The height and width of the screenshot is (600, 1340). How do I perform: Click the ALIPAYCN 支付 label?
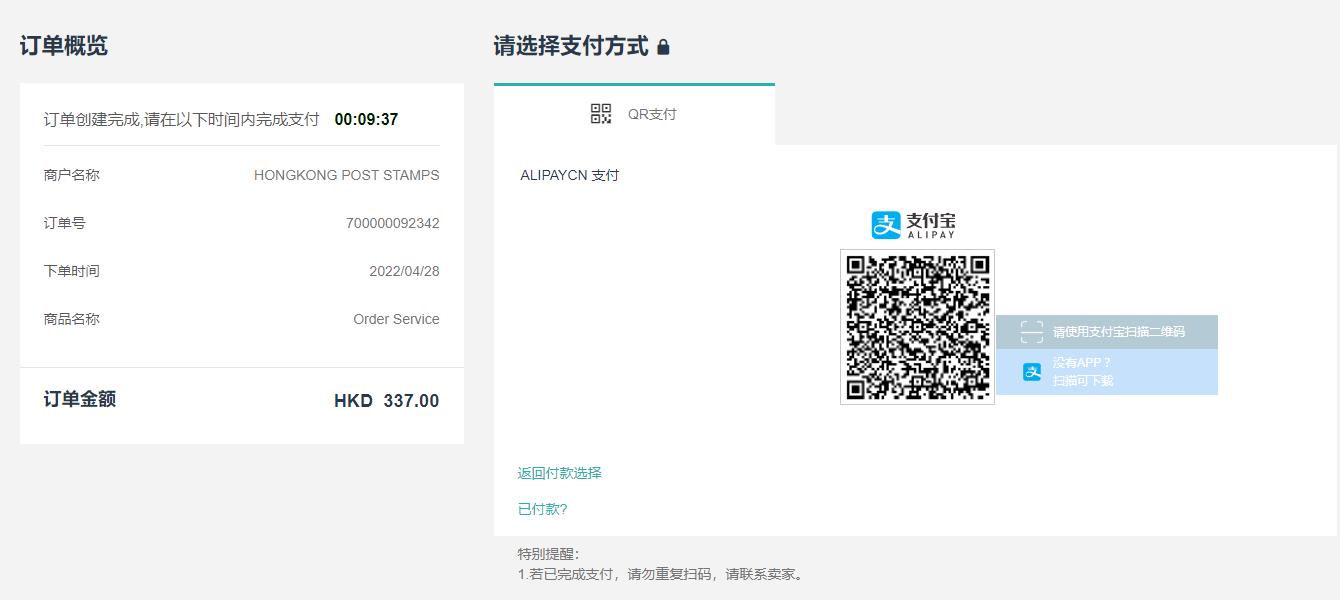pyautogui.click(x=569, y=175)
